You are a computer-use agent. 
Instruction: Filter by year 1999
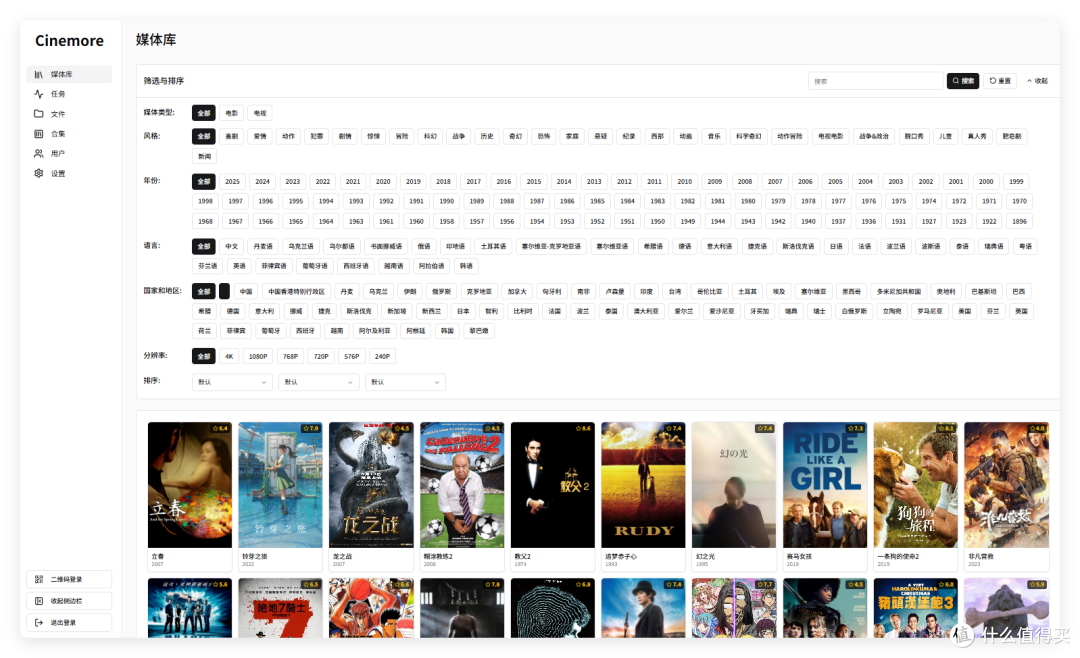[1016, 182]
